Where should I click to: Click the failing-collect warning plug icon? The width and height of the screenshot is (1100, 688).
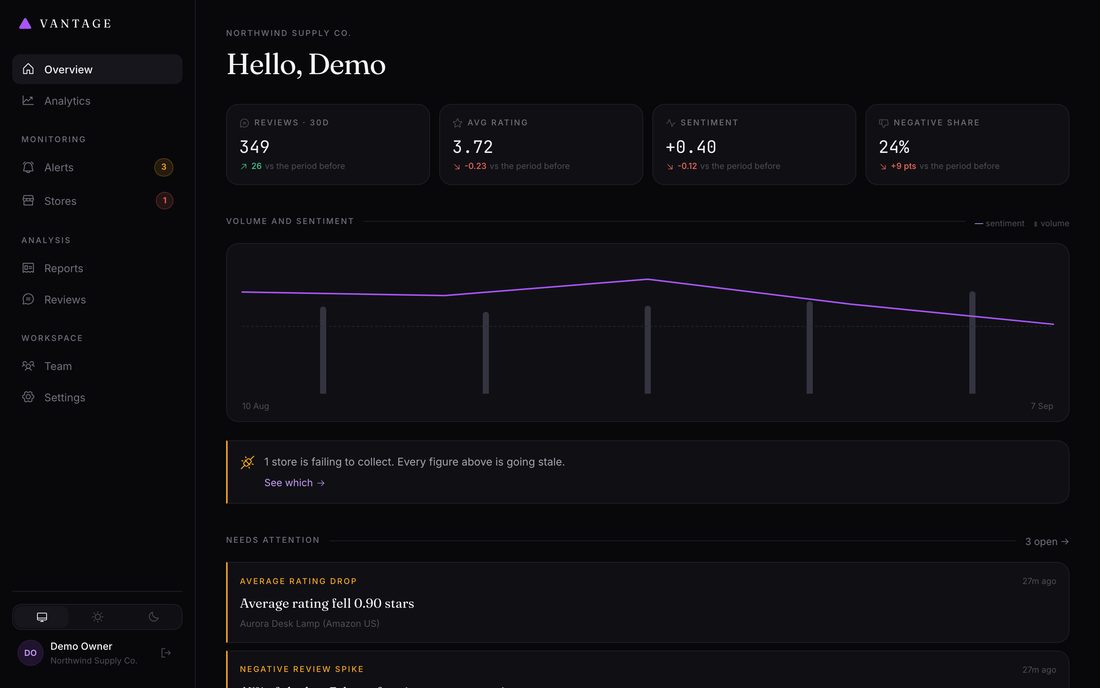click(248, 462)
